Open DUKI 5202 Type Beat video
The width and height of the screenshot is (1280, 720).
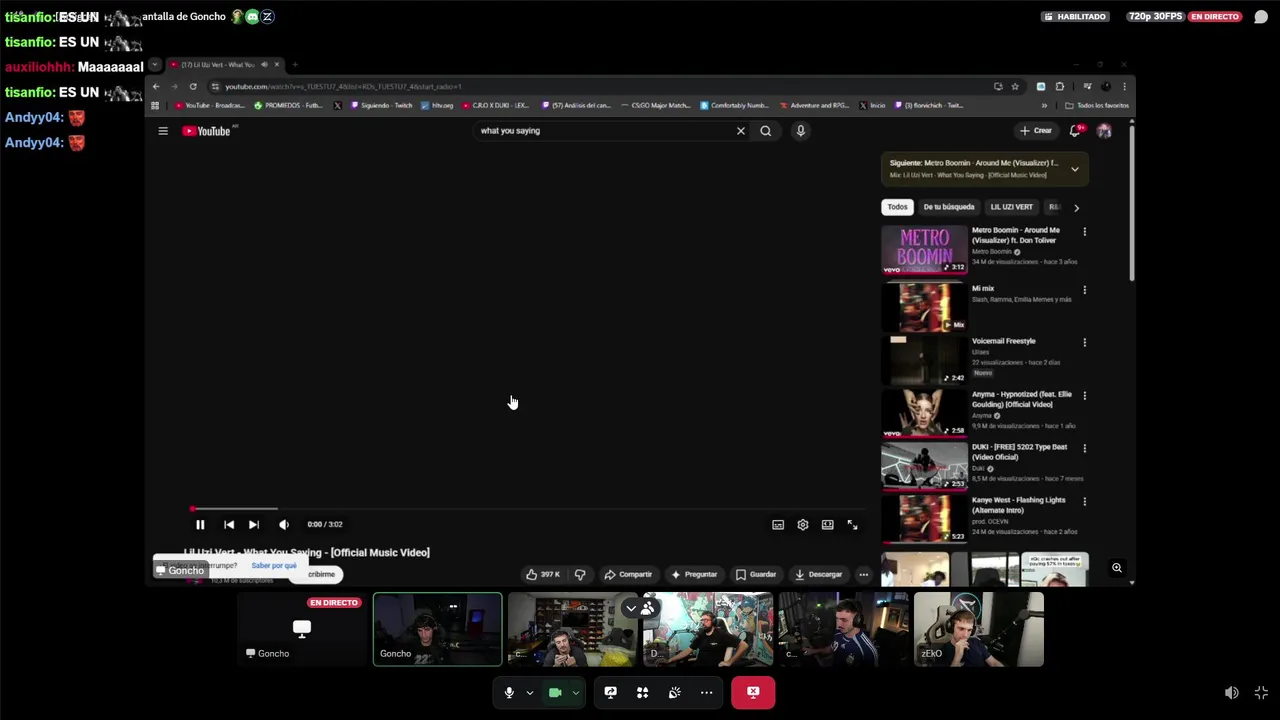tap(924, 466)
